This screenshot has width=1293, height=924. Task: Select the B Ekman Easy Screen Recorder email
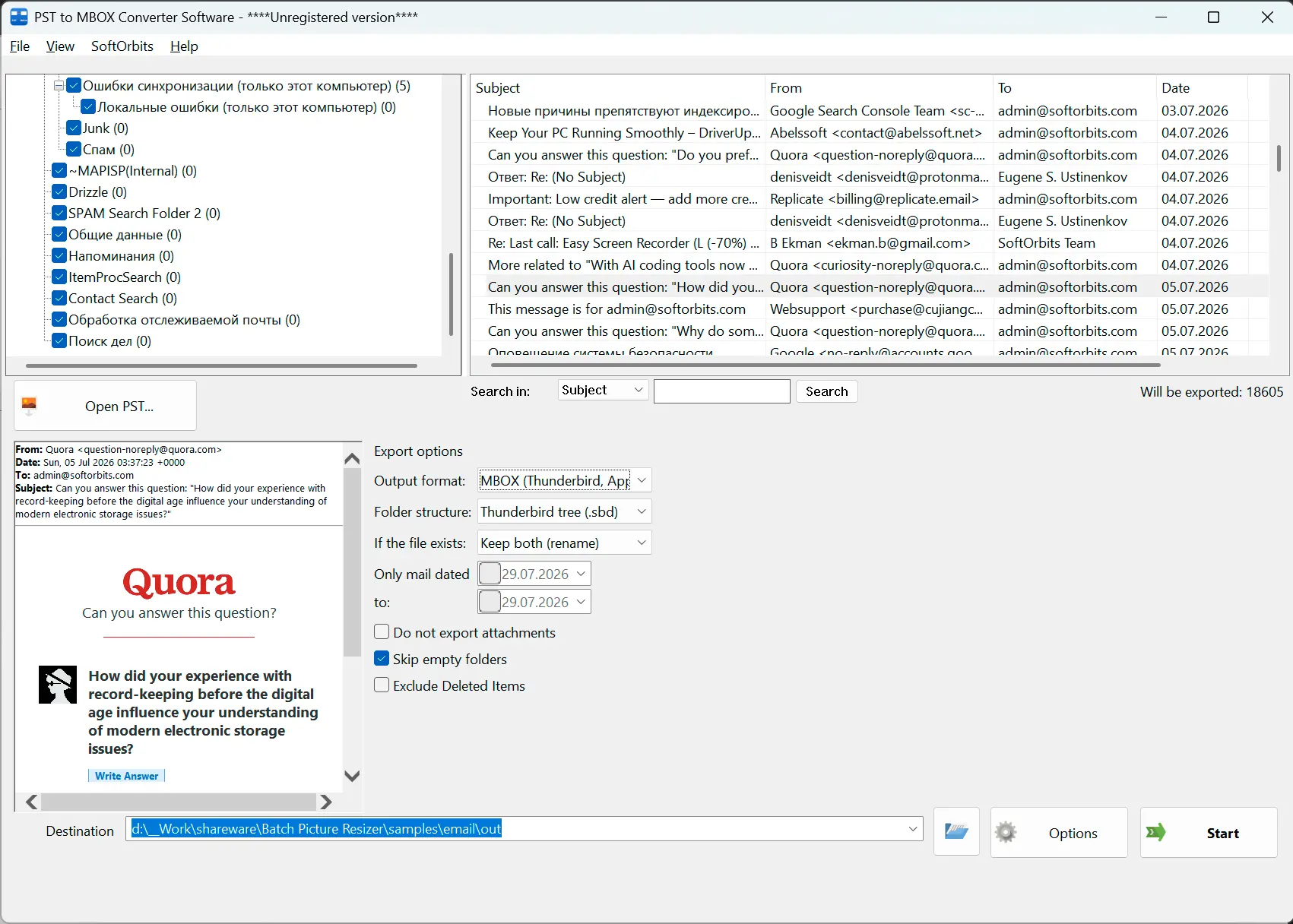pyautogui.click(x=869, y=243)
